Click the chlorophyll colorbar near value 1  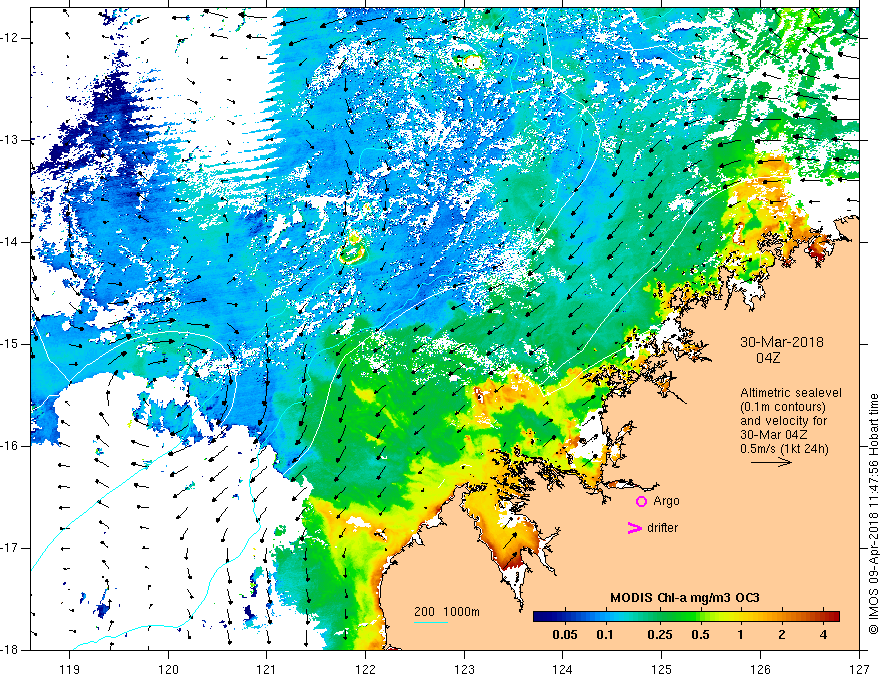[740, 617]
